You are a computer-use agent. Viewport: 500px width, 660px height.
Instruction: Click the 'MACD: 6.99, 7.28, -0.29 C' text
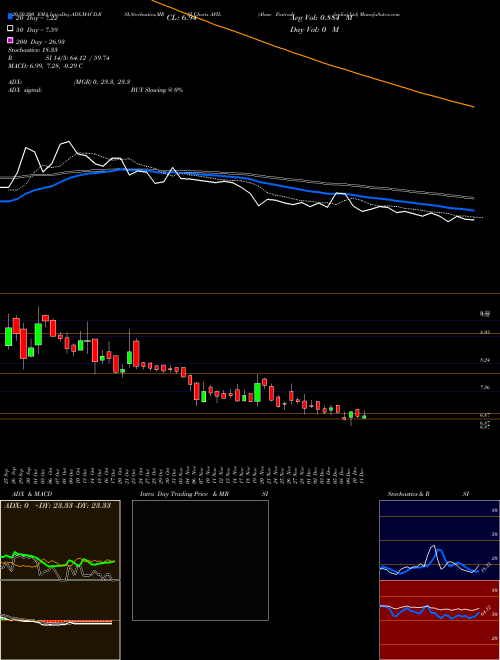(x=45, y=67)
